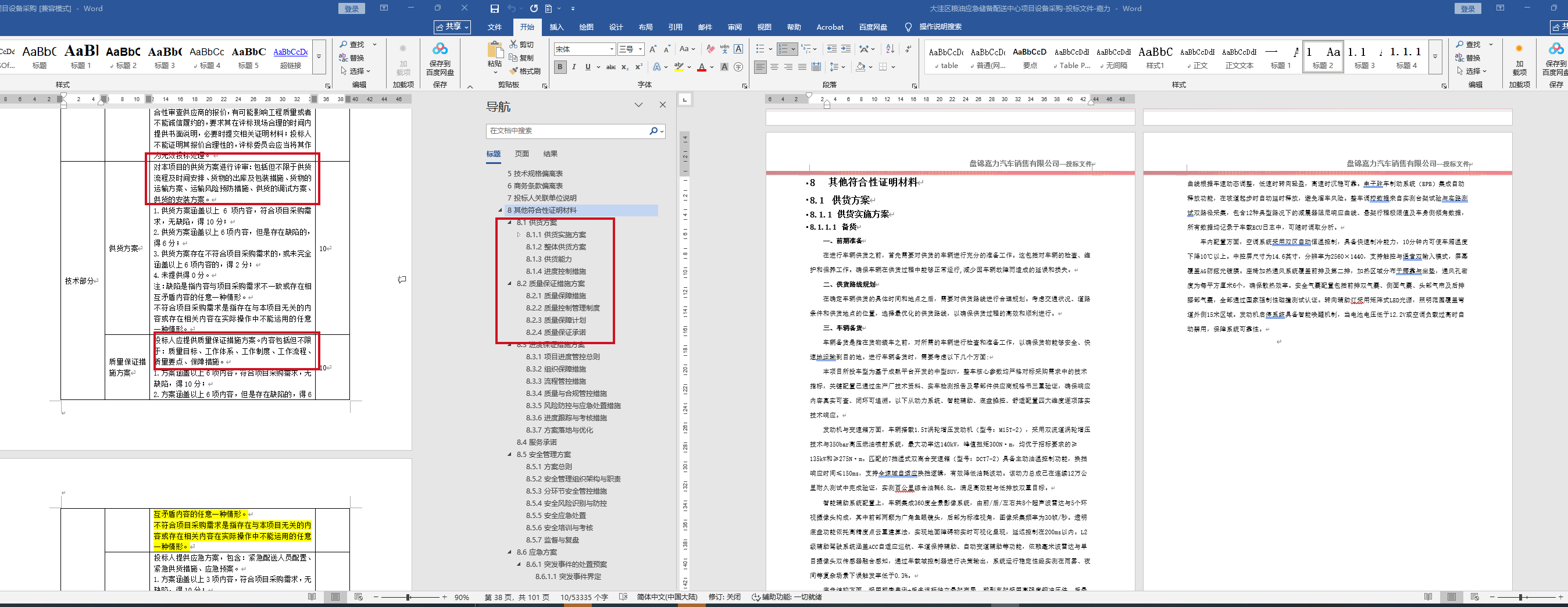Screen dimensions: 1568x607
Task: Click the 共享 share button
Action: coord(452,27)
